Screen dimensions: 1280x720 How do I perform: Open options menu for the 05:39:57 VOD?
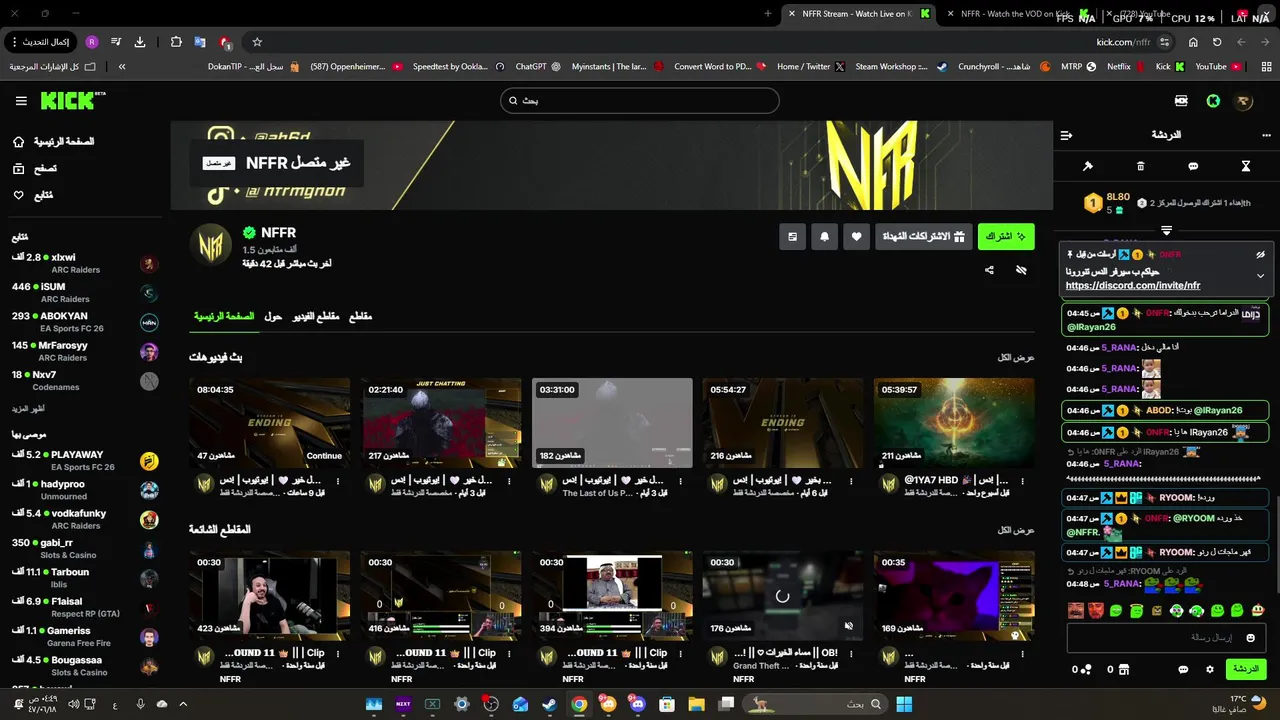coord(1021,482)
